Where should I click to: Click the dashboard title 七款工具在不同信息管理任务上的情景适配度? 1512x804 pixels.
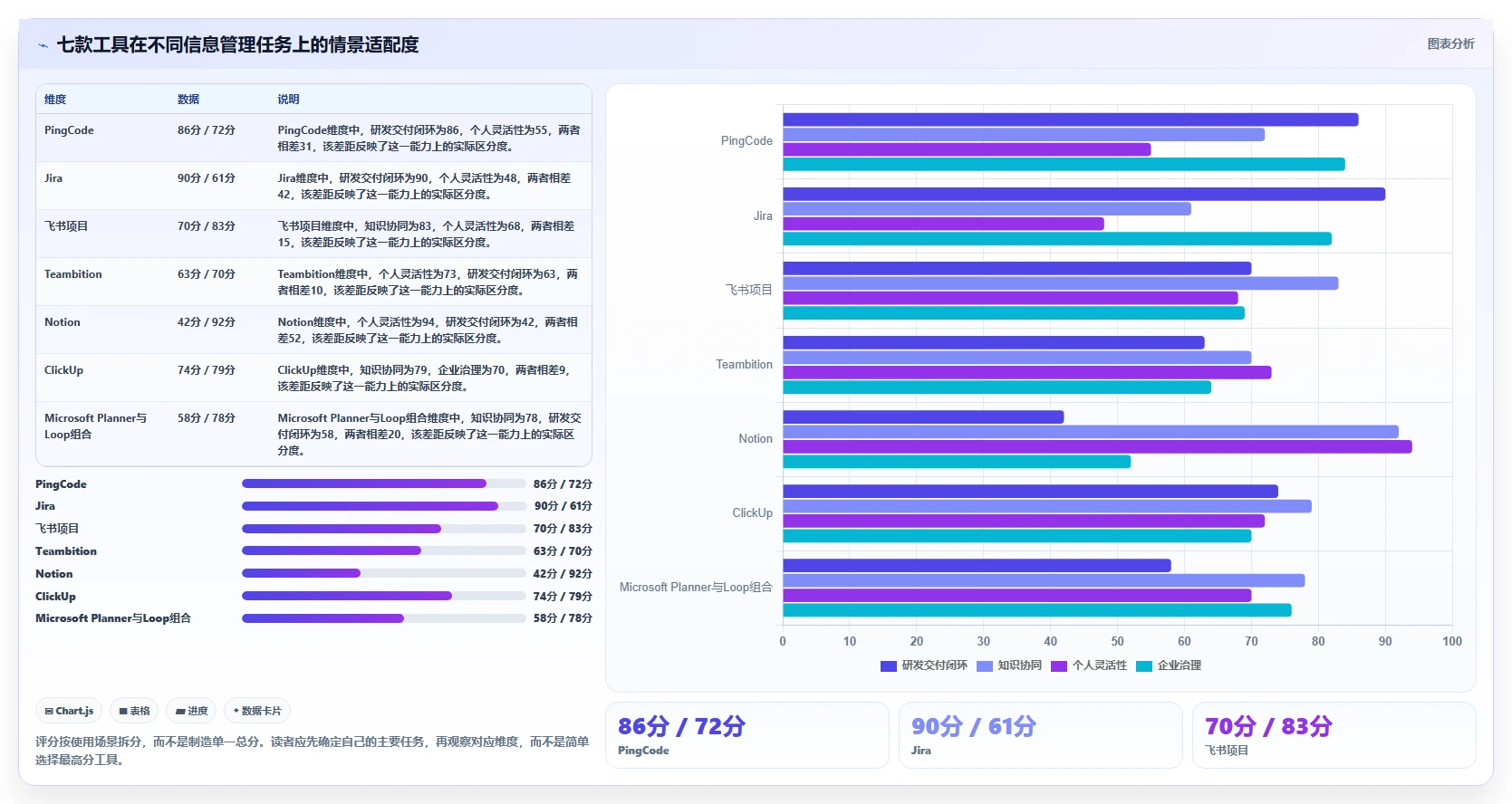click(x=238, y=44)
